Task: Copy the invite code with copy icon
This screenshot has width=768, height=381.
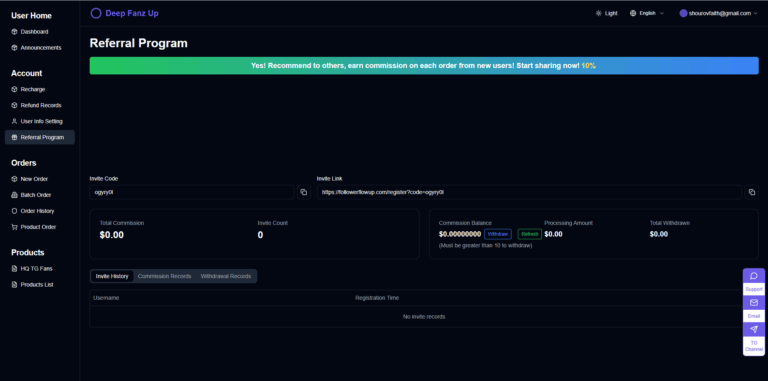Action: 304,192
